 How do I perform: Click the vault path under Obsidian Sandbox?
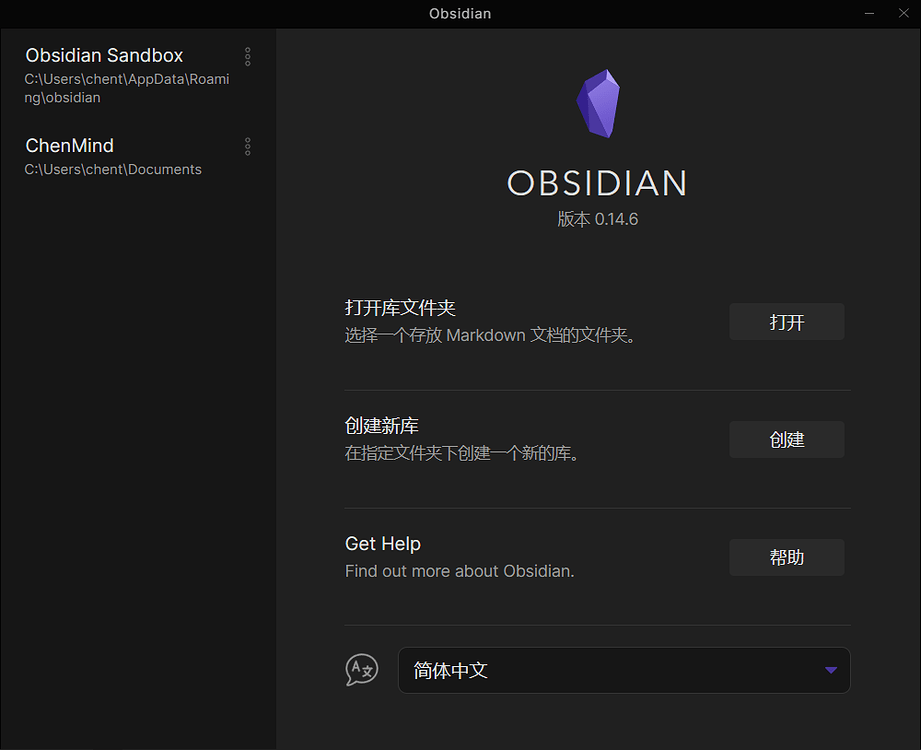(x=126, y=88)
